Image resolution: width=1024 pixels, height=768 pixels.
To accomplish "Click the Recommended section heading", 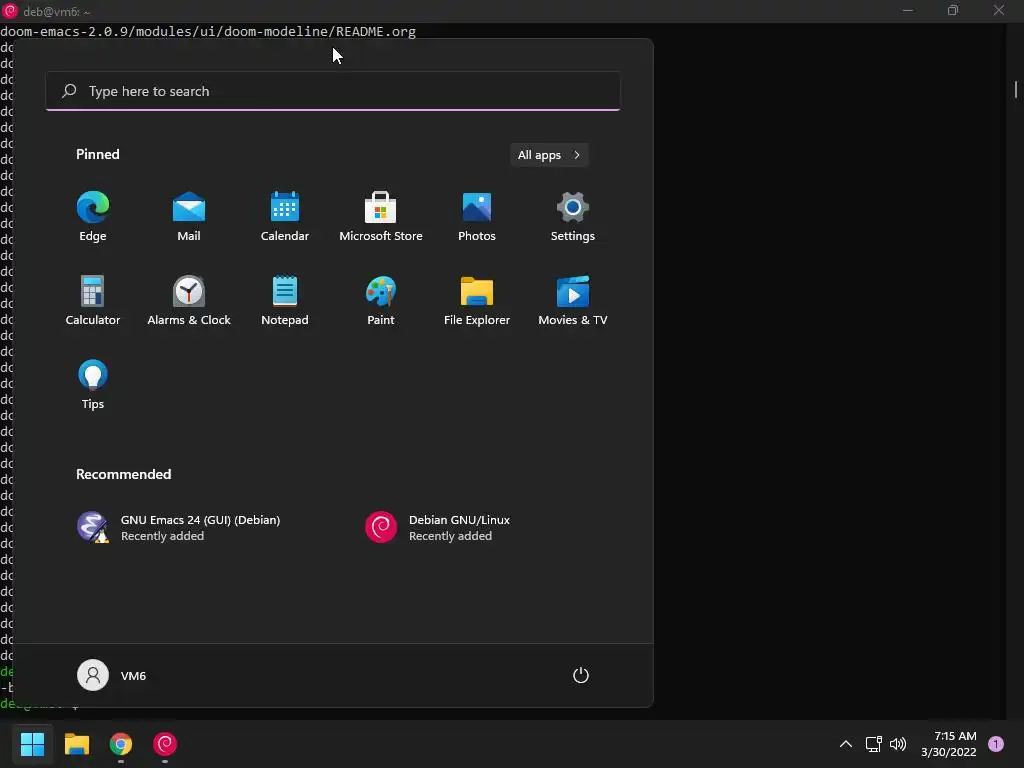I will pos(123,474).
